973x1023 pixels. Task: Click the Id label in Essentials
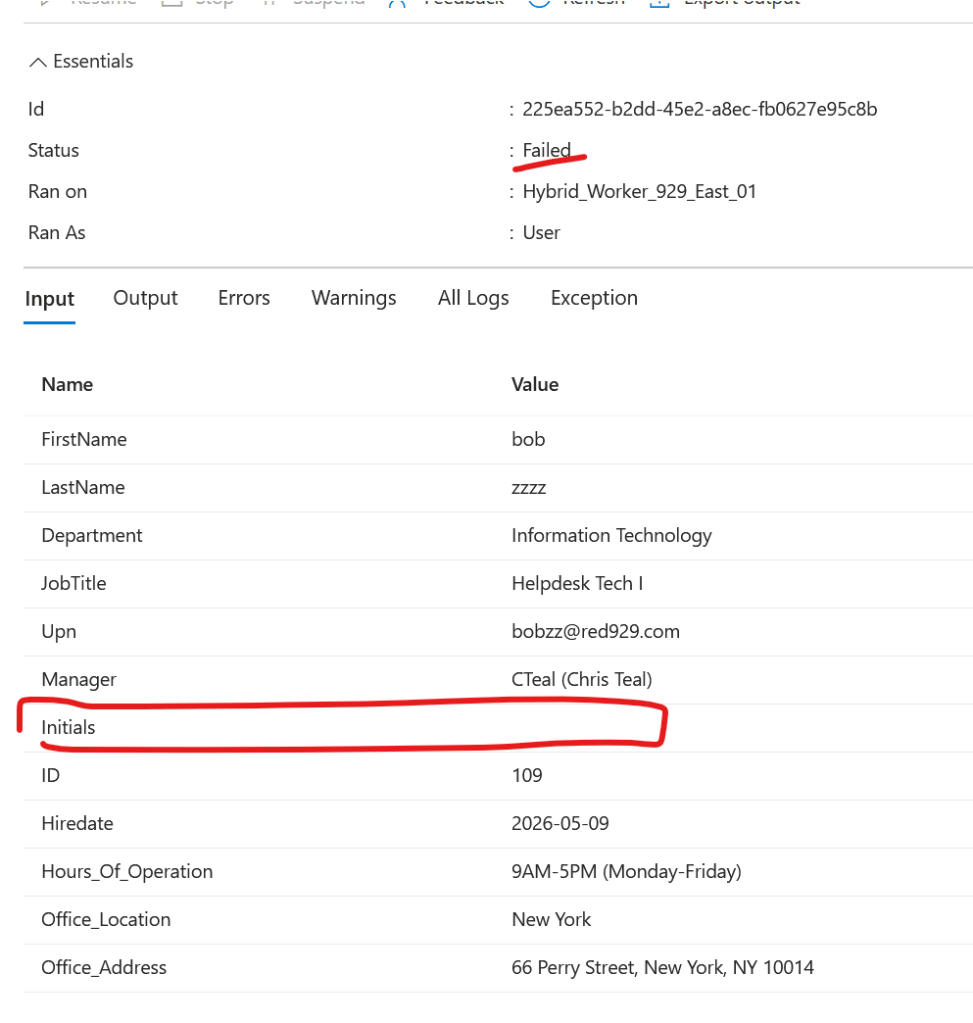click(x=36, y=109)
